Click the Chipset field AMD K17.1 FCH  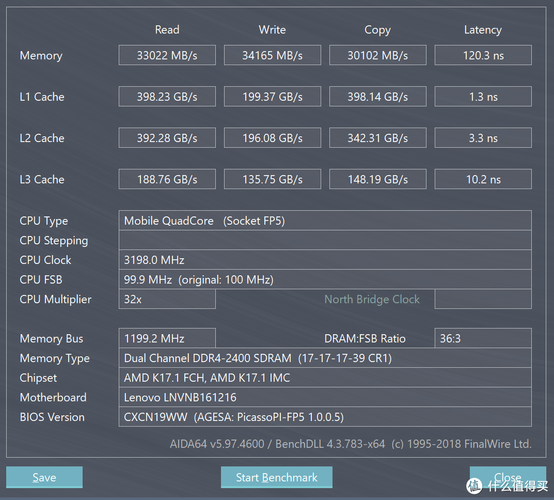325,377
